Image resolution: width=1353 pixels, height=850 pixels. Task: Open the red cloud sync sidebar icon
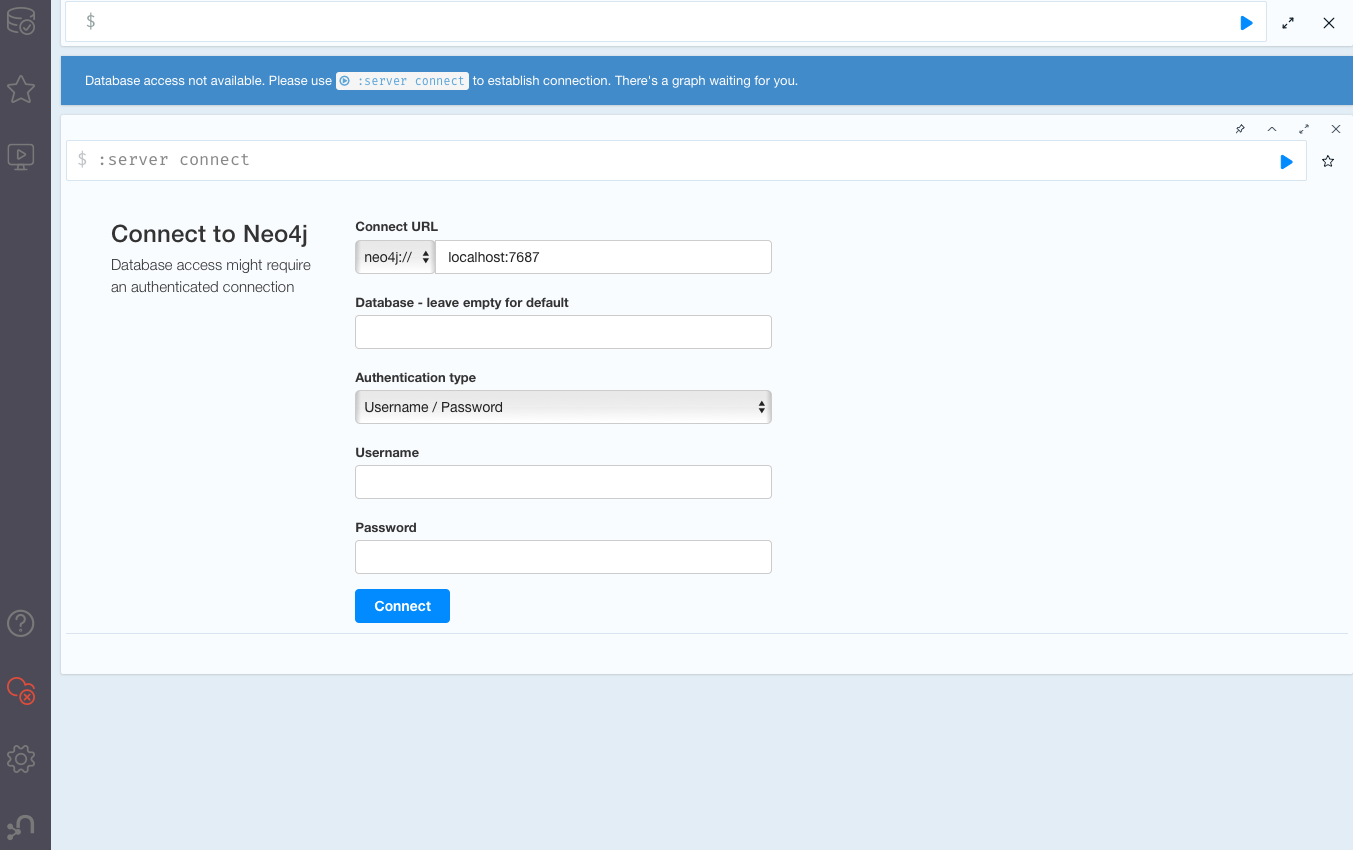(x=21, y=690)
